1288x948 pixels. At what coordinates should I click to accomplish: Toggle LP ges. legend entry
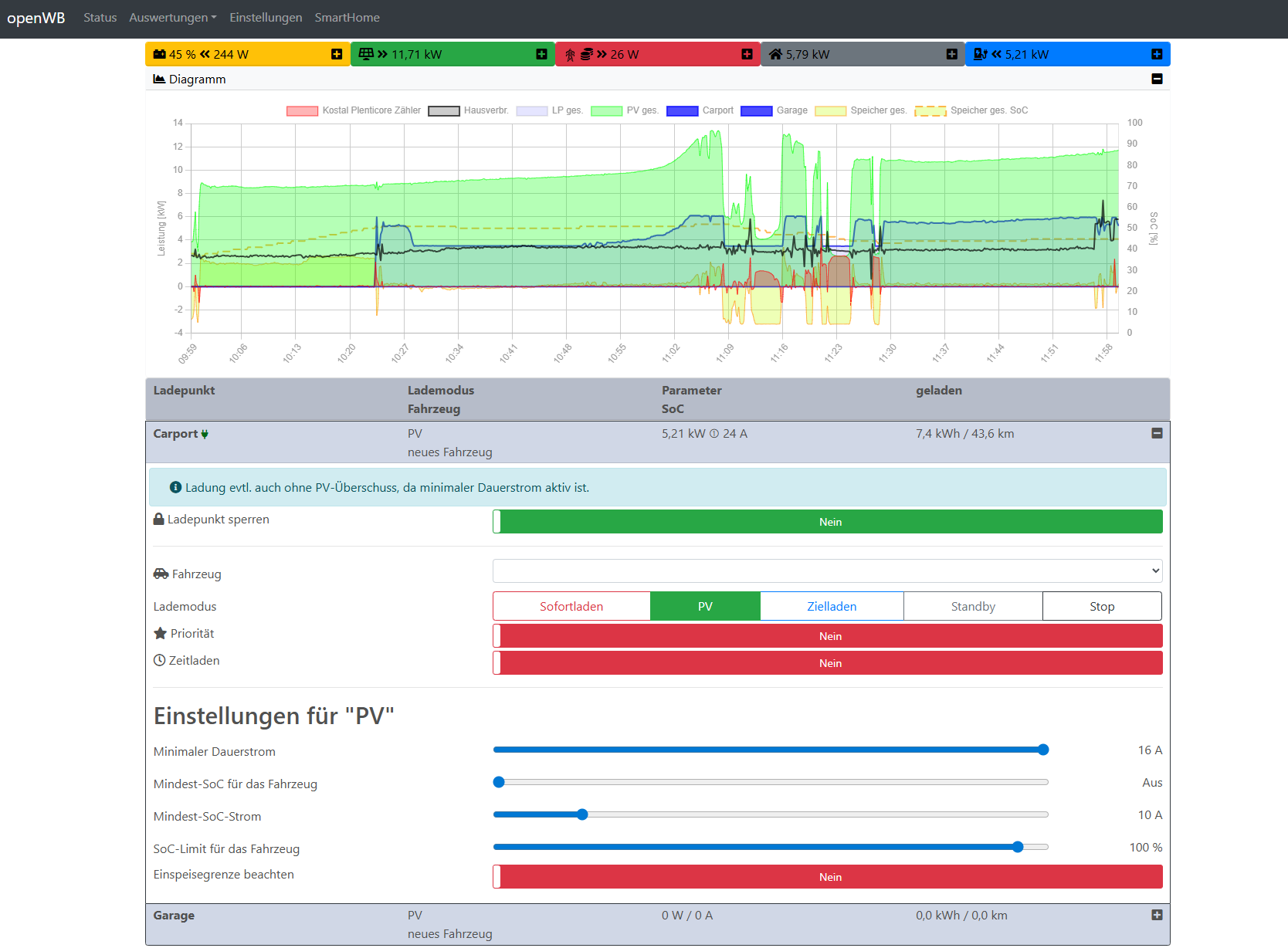[549, 110]
